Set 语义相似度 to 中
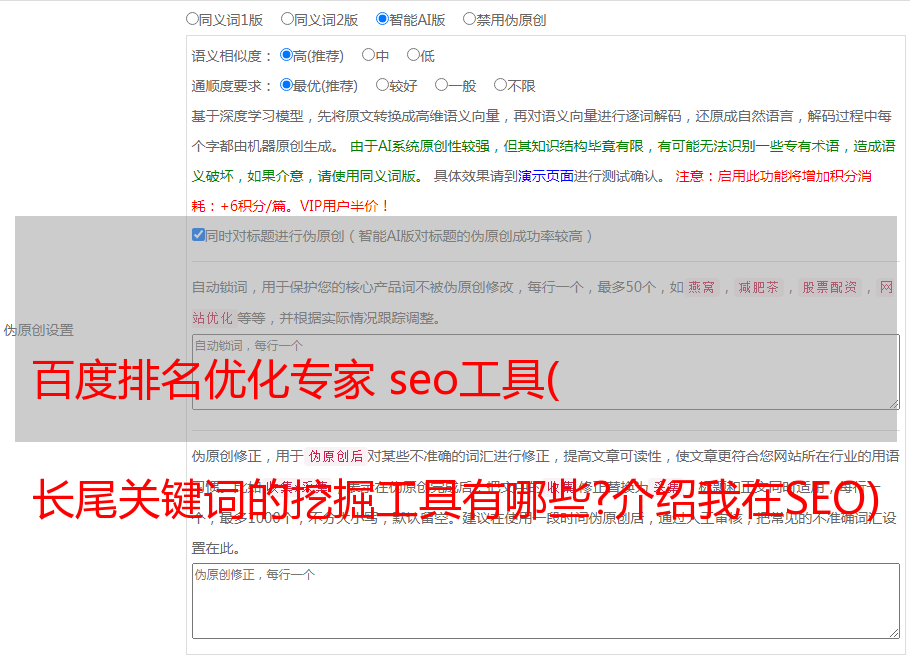Viewport: 911px width, 658px height. coord(368,55)
